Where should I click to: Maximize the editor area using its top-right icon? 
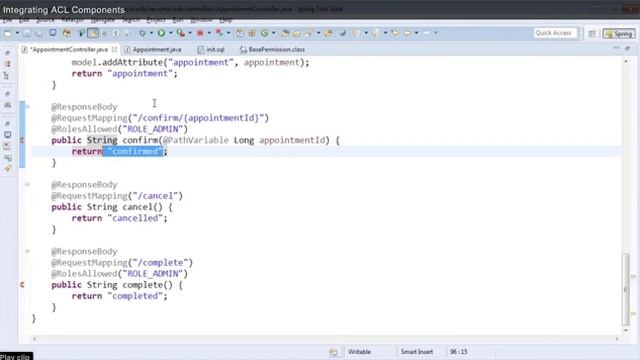point(628,49)
